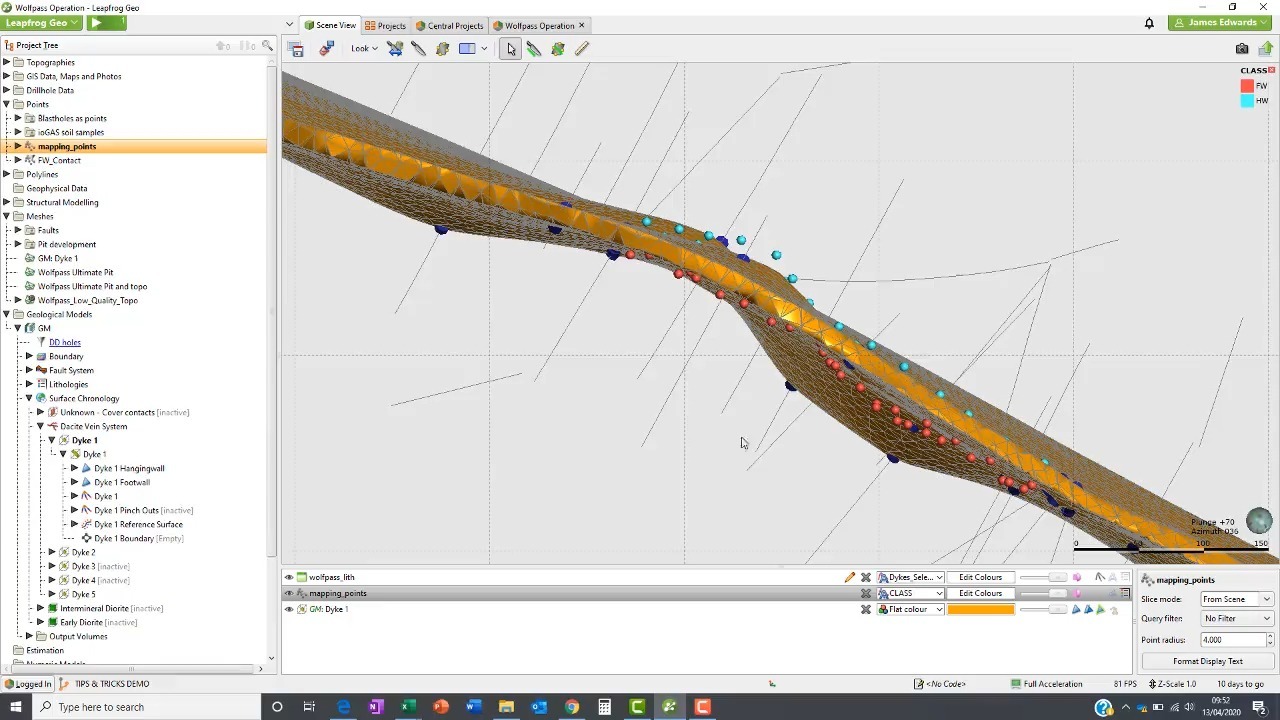Screen dimensions: 1280x720
Task: Click the draw plane polygon icon
Action: tap(442, 48)
